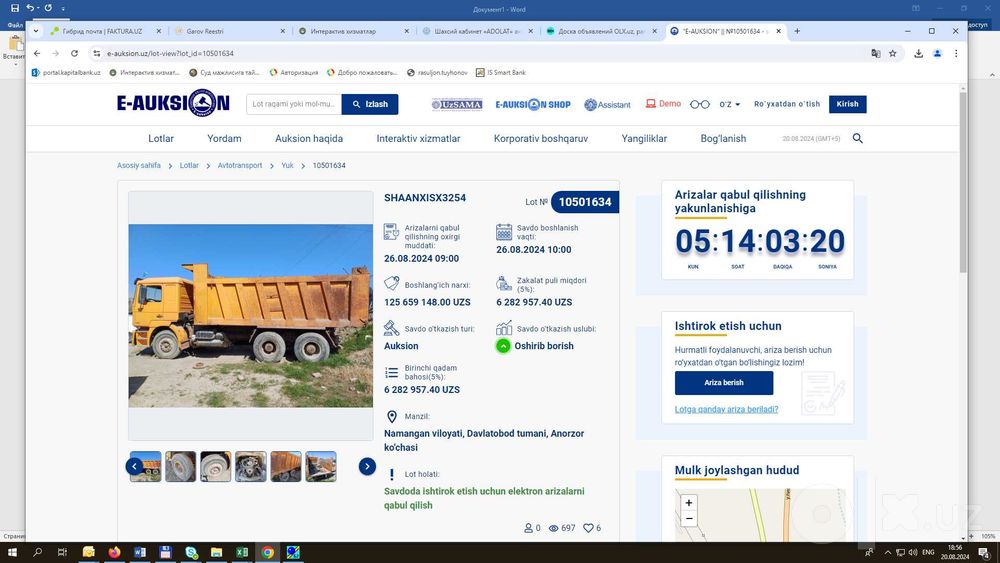Click the browser address bar

(478, 54)
